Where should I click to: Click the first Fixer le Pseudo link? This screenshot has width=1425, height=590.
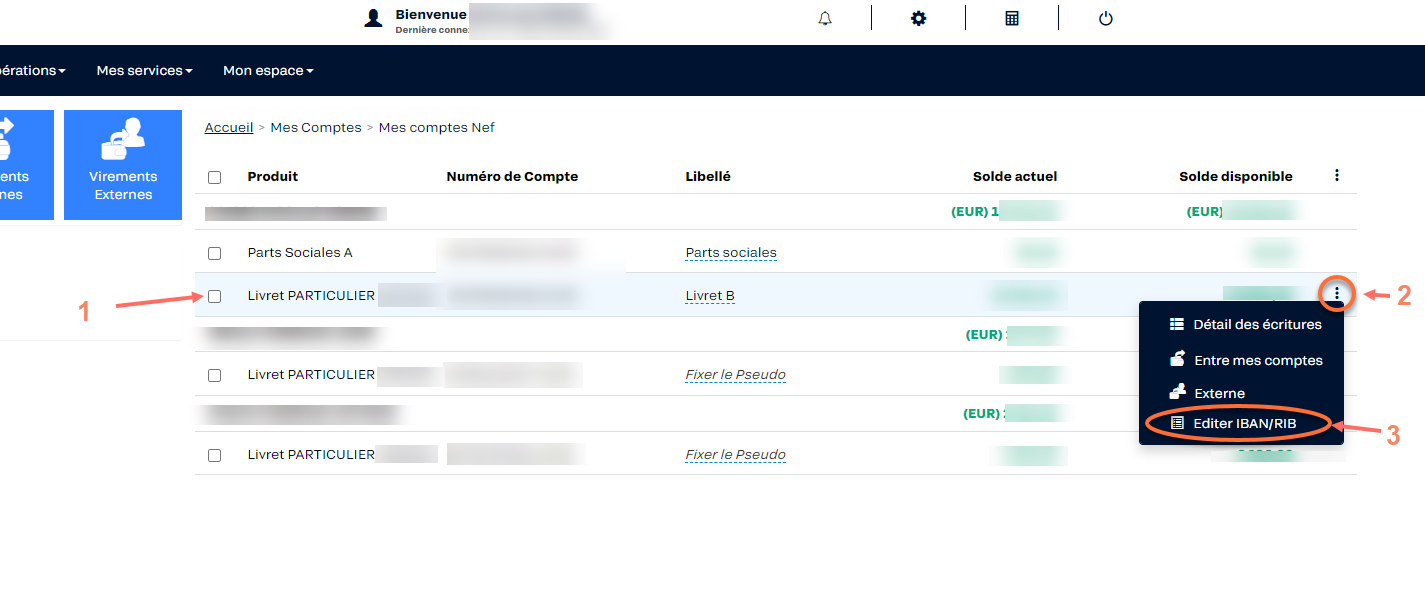tap(735, 375)
